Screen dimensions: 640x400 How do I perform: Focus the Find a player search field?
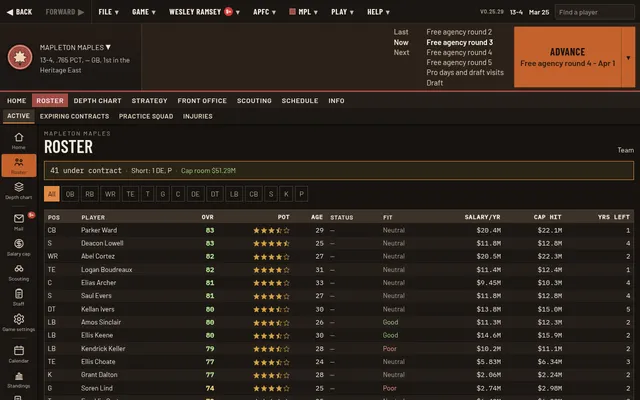(594, 12)
